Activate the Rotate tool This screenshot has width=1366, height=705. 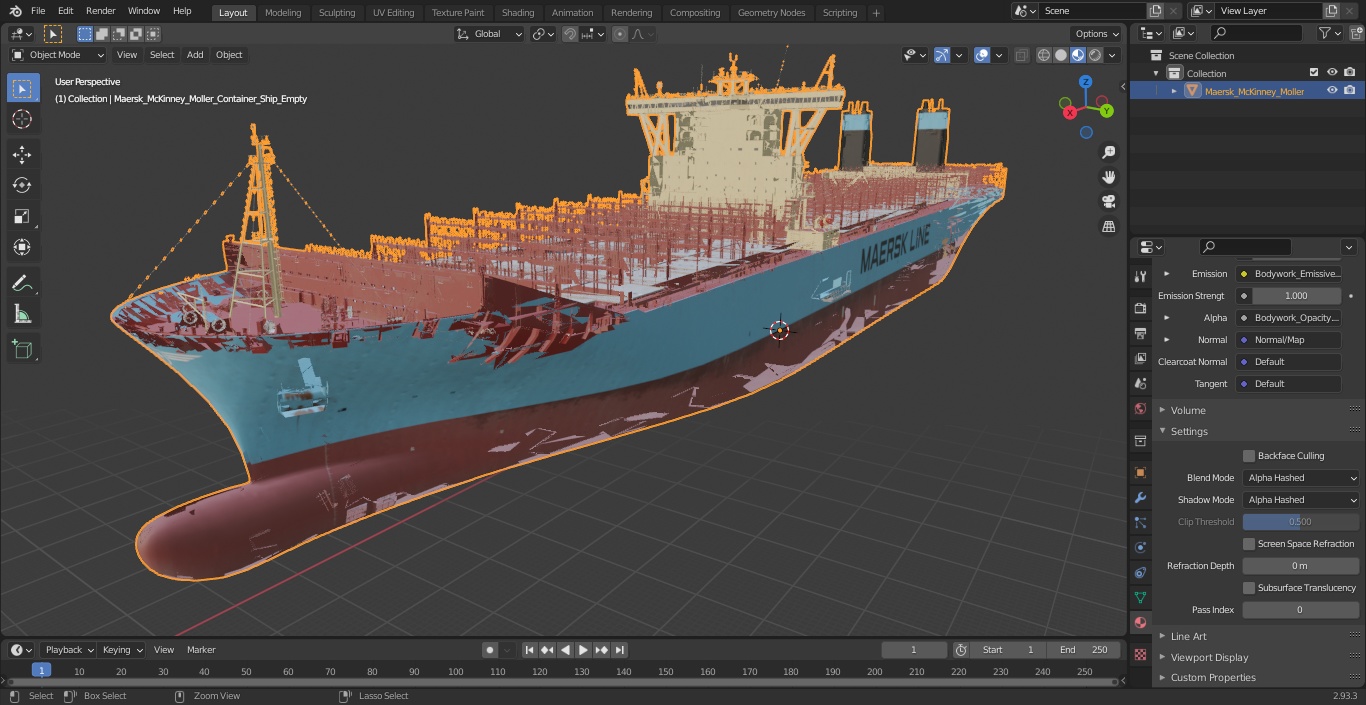click(22, 185)
